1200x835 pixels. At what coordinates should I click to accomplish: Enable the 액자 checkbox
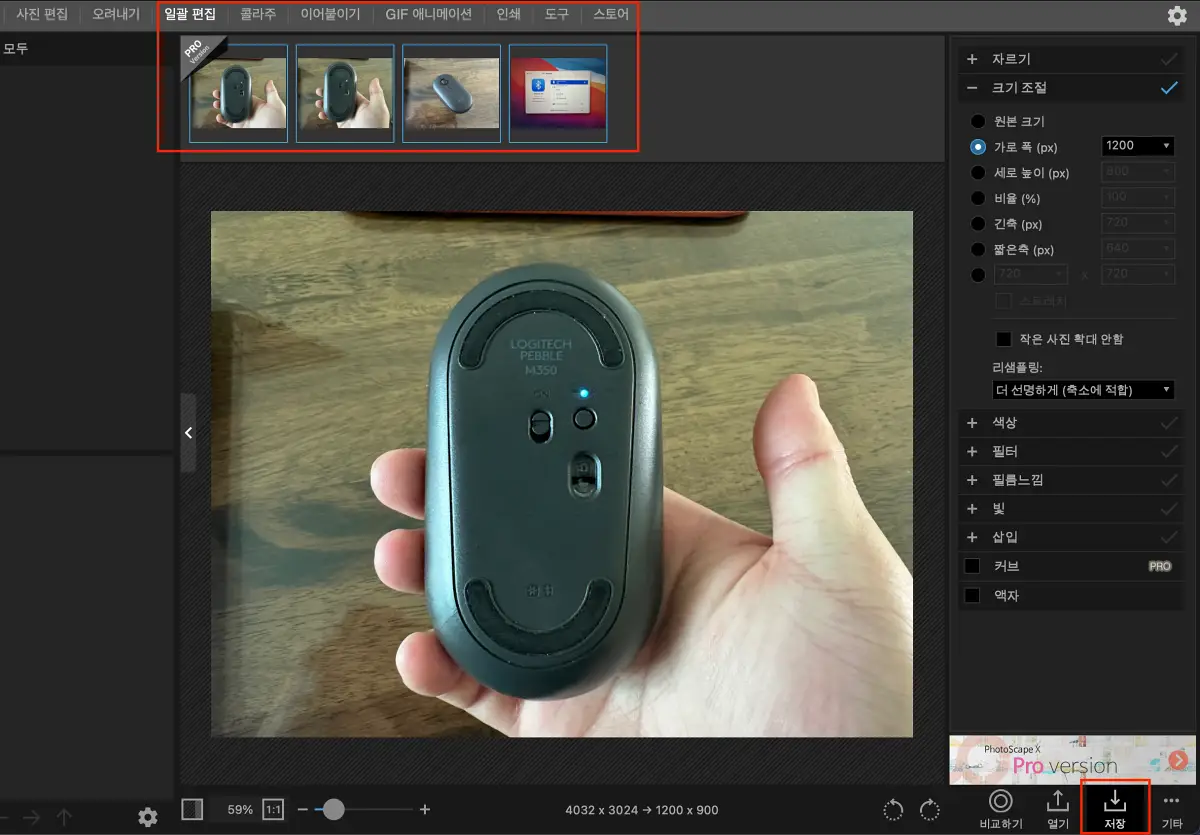click(972, 596)
